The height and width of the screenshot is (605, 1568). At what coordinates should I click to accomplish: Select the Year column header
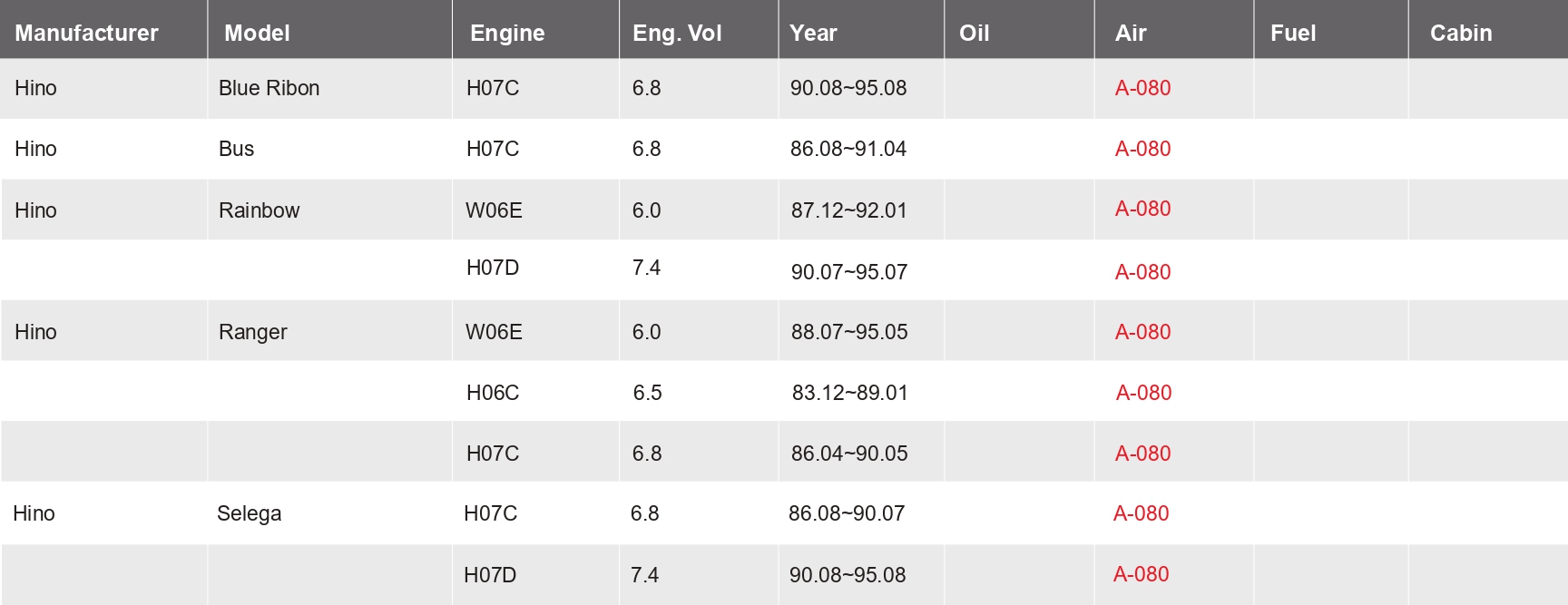tap(813, 34)
